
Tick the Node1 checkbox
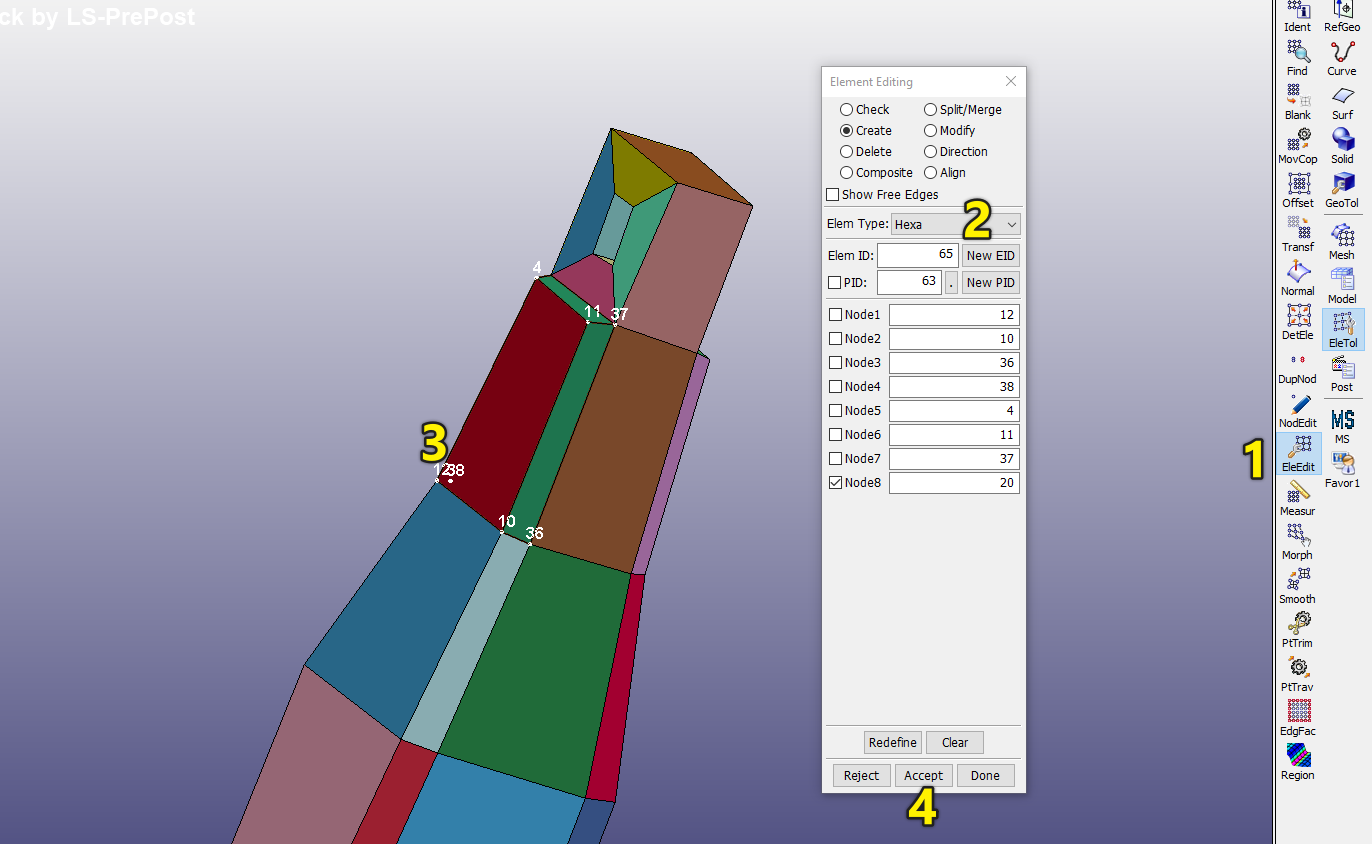point(835,315)
